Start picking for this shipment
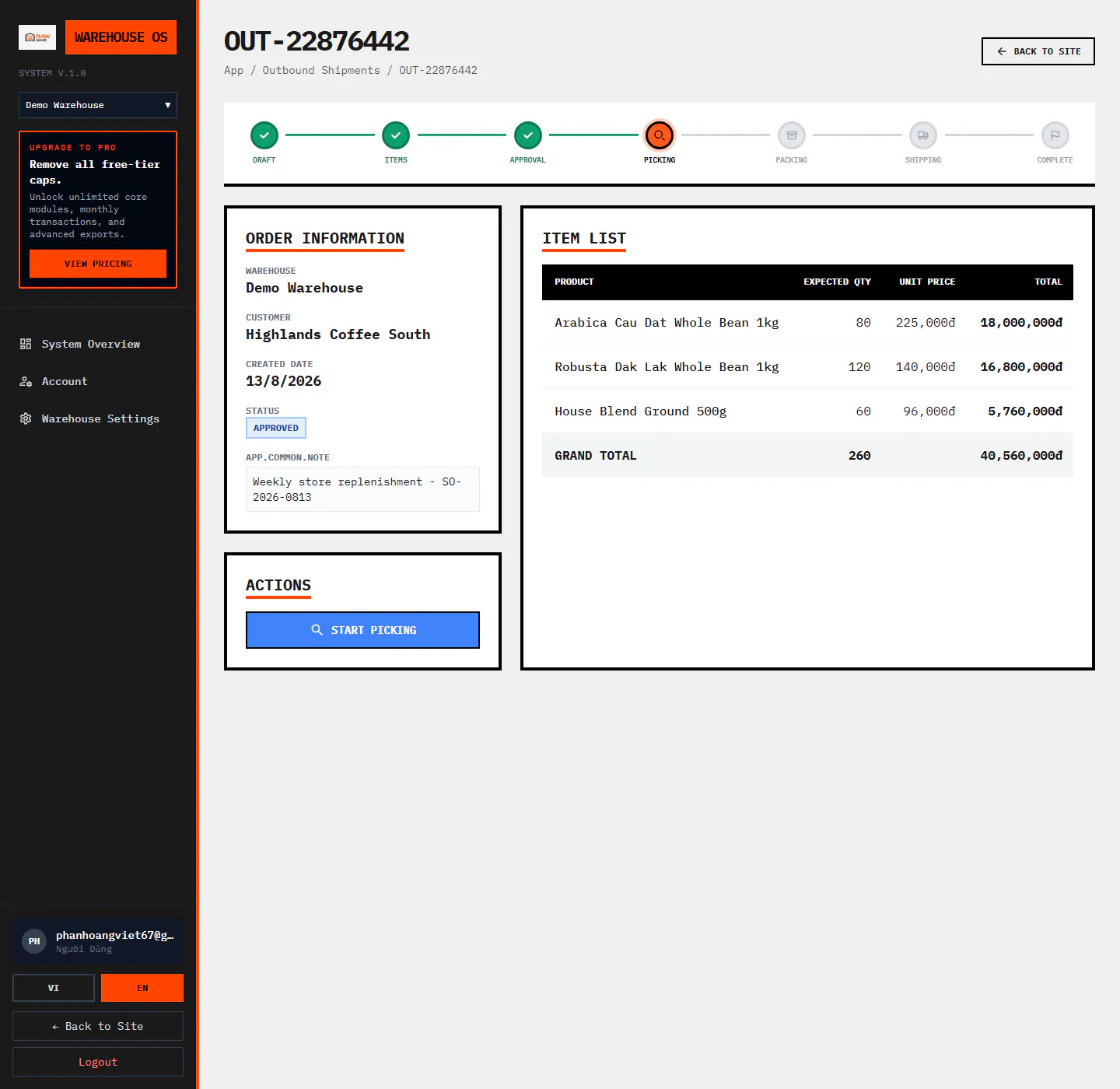This screenshot has width=1120, height=1089. pos(362,630)
